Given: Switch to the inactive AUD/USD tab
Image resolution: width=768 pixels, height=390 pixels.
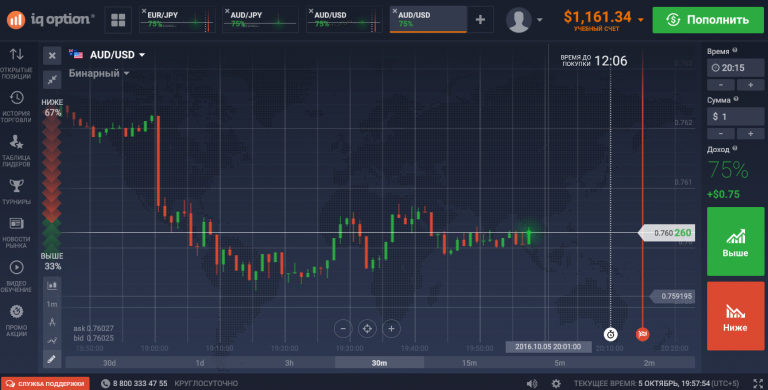Looking at the screenshot, I should tap(344, 20).
